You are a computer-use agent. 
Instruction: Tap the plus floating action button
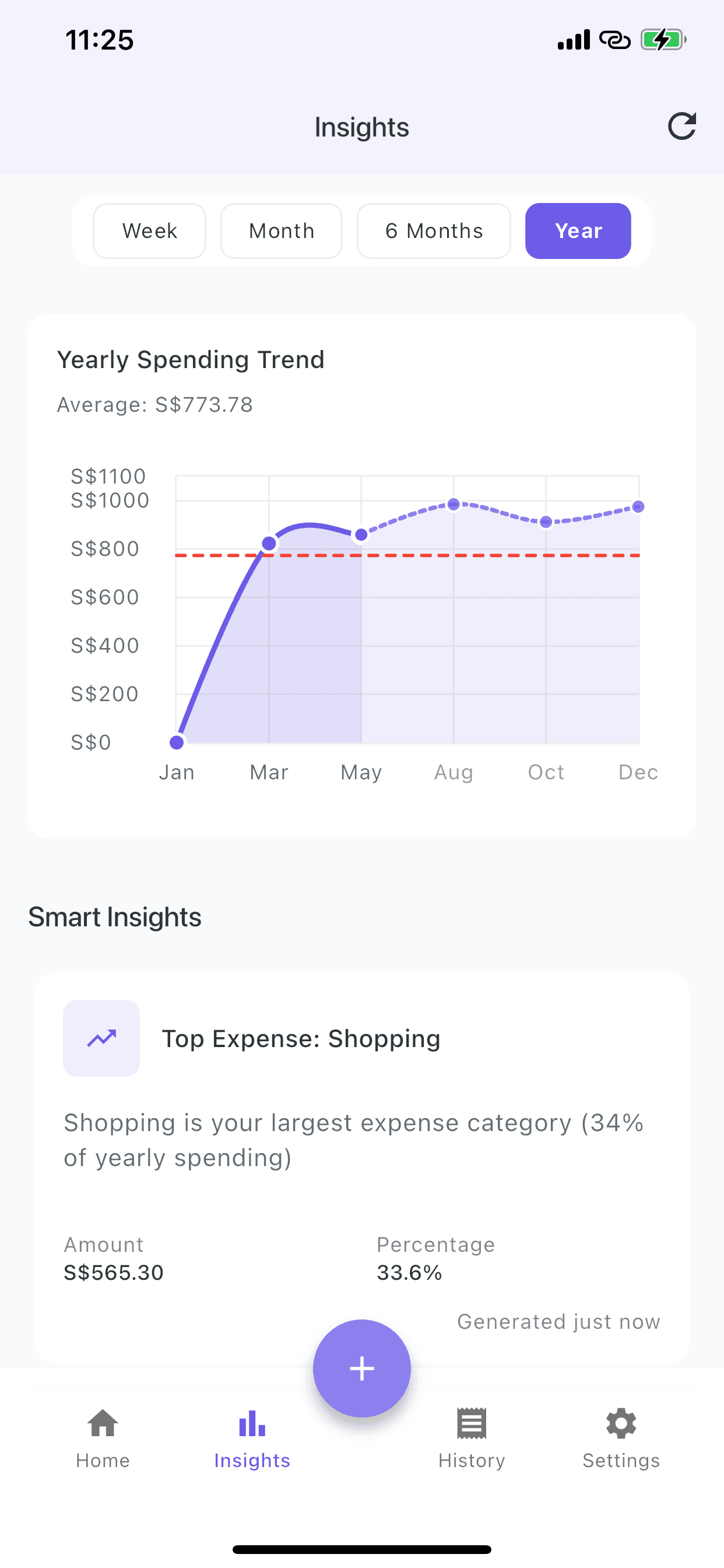[361, 1367]
